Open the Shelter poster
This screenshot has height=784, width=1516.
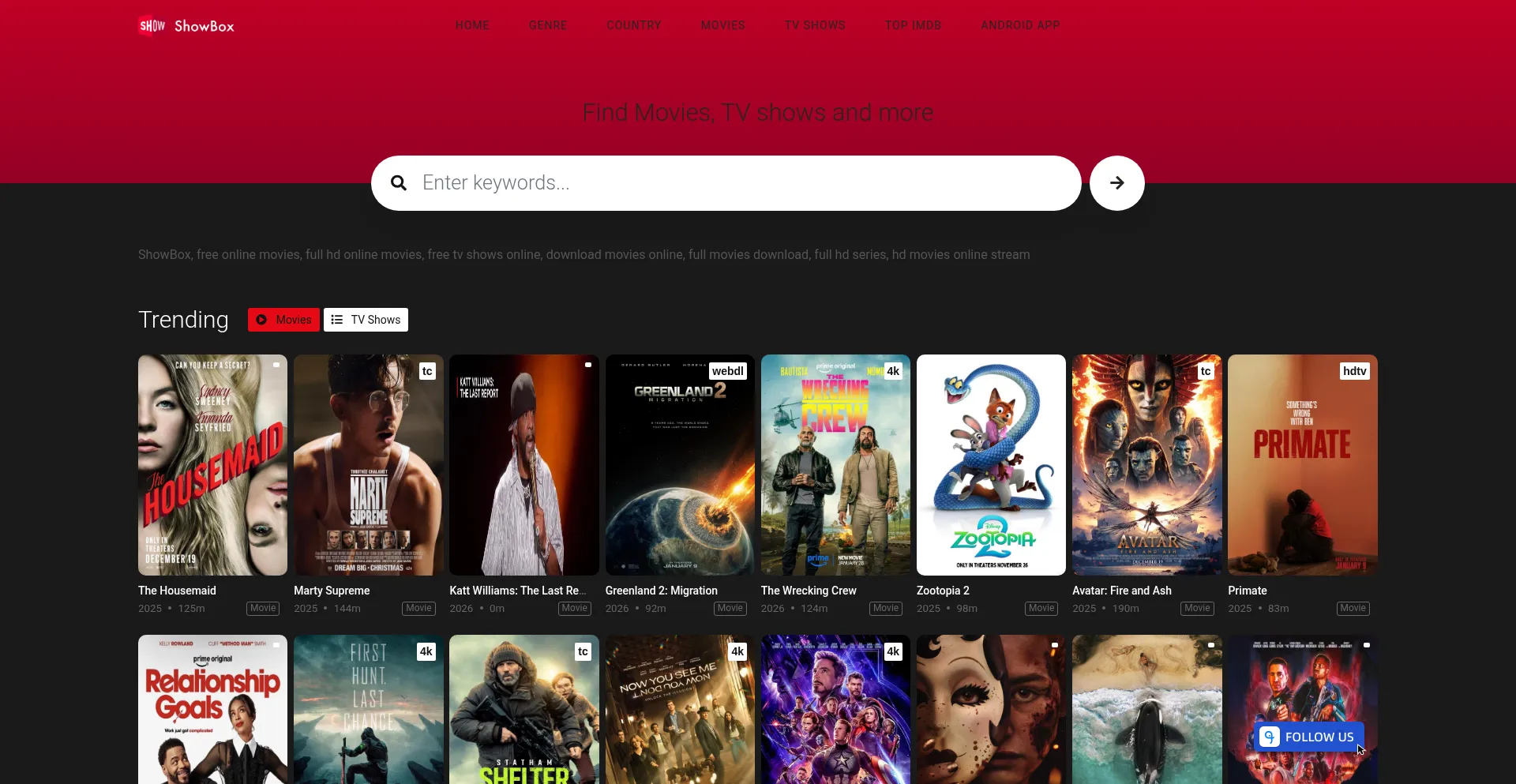pyautogui.click(x=524, y=710)
